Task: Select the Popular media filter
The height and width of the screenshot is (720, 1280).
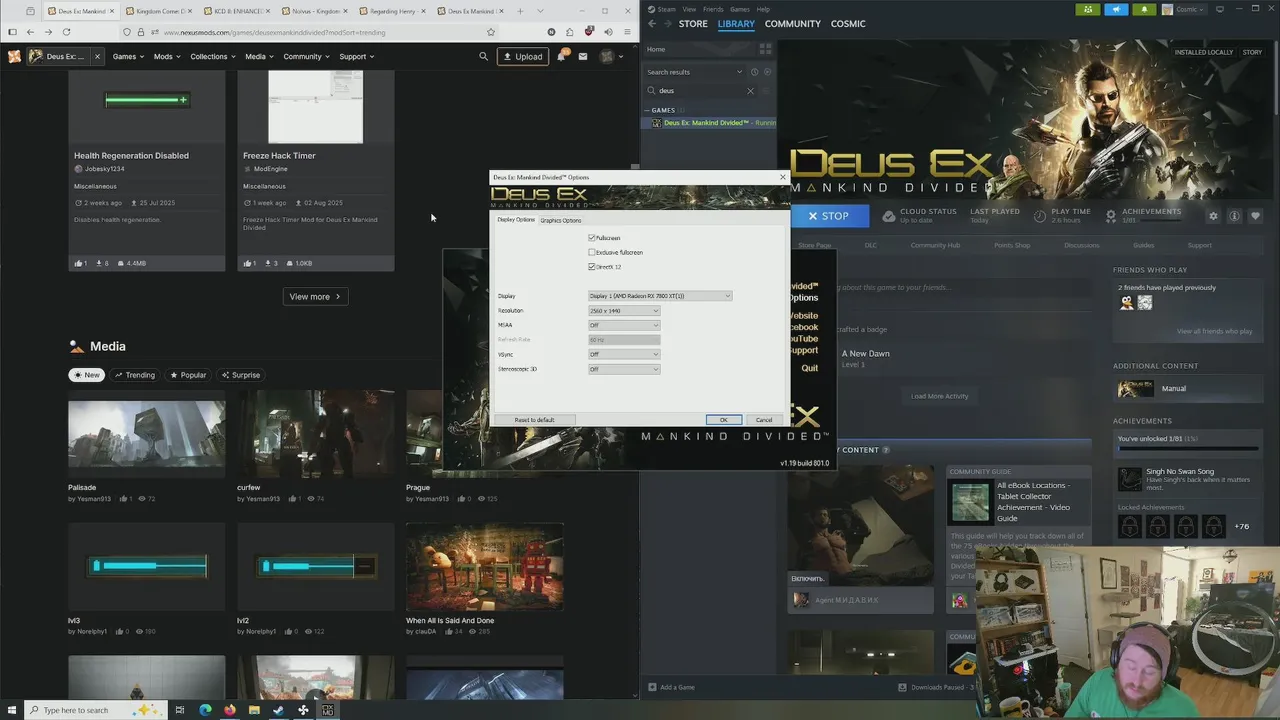Action: coord(188,375)
